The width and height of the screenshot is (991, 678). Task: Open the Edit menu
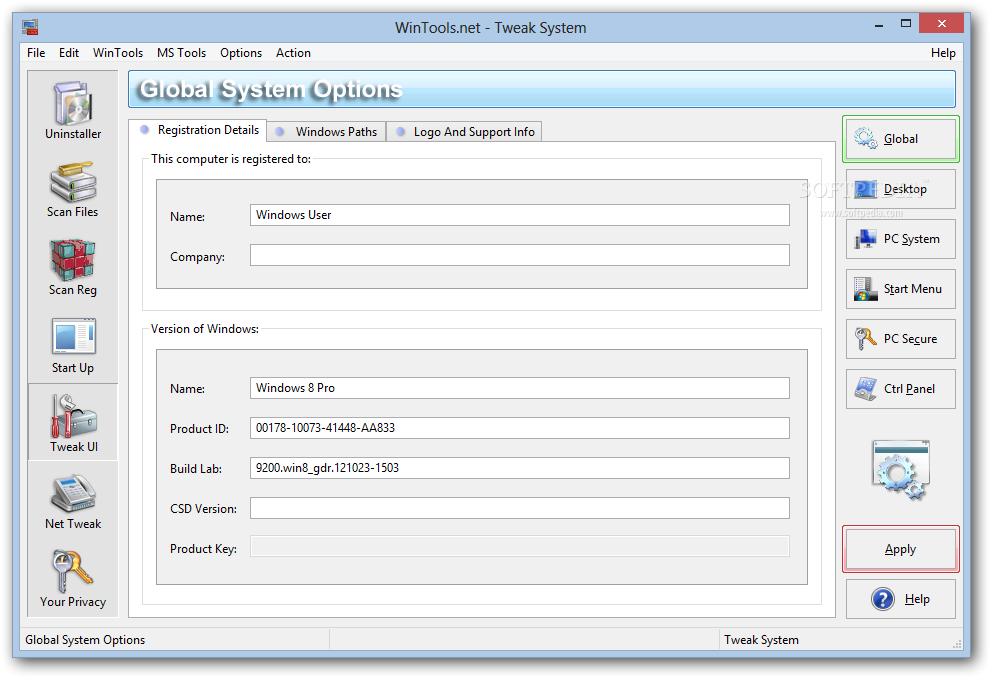pyautogui.click(x=69, y=53)
